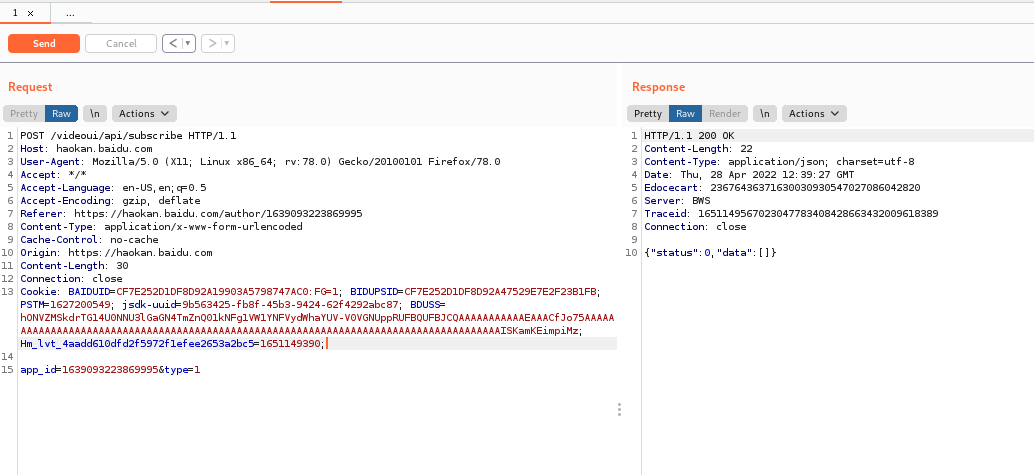The width and height of the screenshot is (1034, 475).
Task: Switch Request view to Pretty
Action: pos(24,114)
